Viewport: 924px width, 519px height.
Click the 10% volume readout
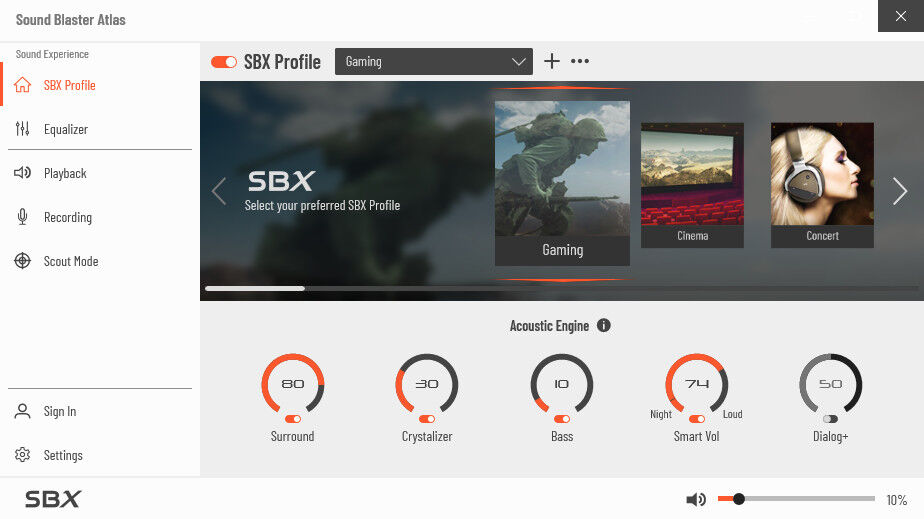(x=896, y=500)
